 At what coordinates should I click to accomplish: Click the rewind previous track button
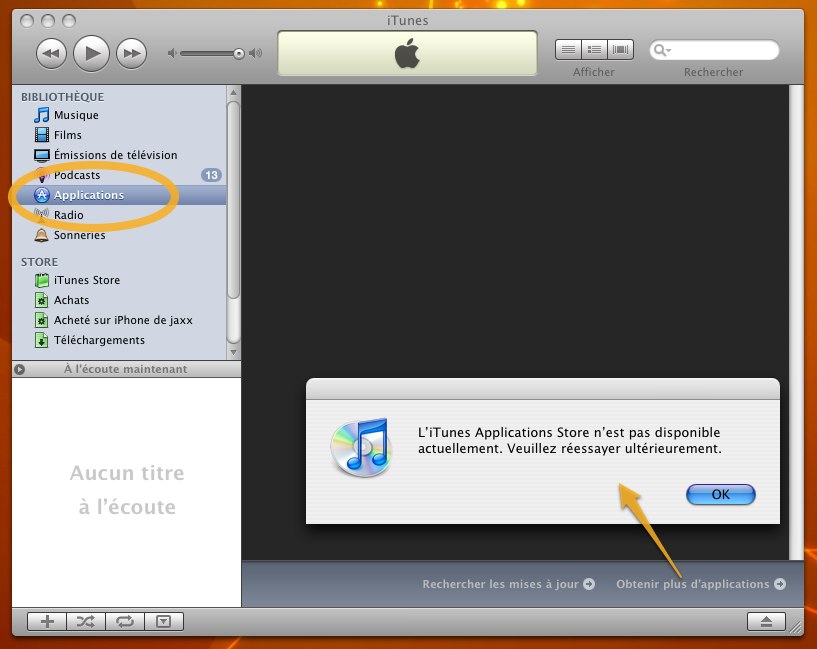(52, 52)
